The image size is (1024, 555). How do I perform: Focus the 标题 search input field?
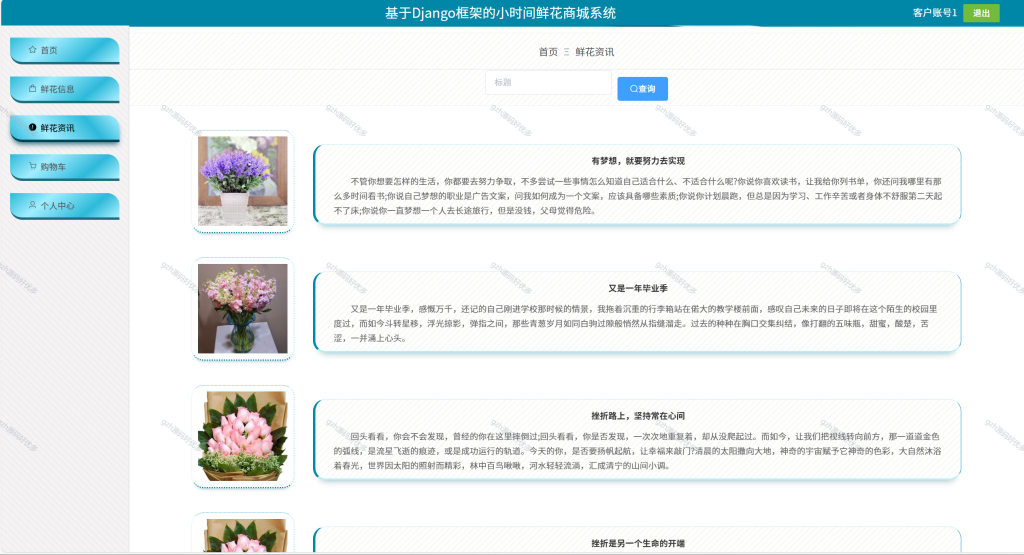(x=548, y=82)
